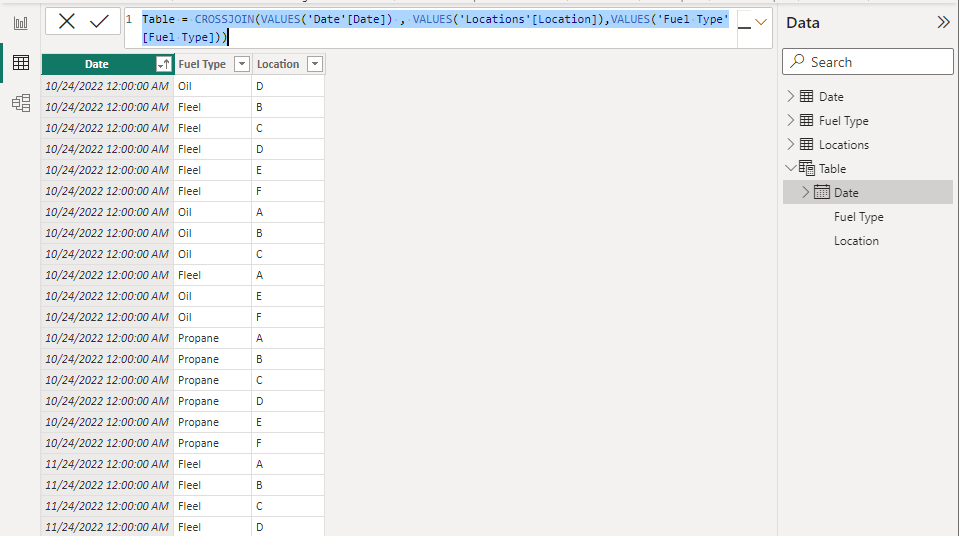Screen dimensions: 959x536
Task: Click formula line number 1
Action: pos(129,19)
